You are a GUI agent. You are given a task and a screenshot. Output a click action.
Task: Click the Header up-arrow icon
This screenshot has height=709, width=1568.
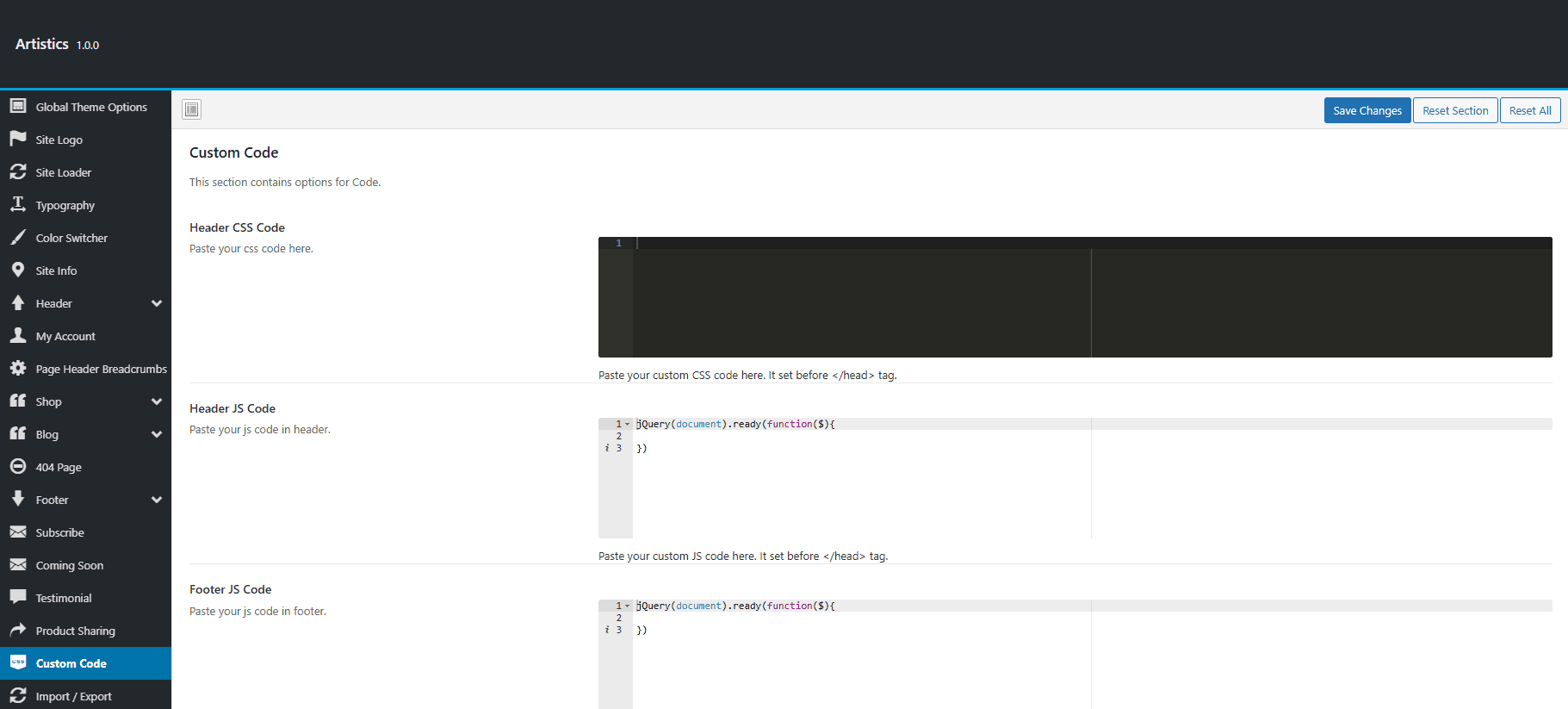coord(18,302)
